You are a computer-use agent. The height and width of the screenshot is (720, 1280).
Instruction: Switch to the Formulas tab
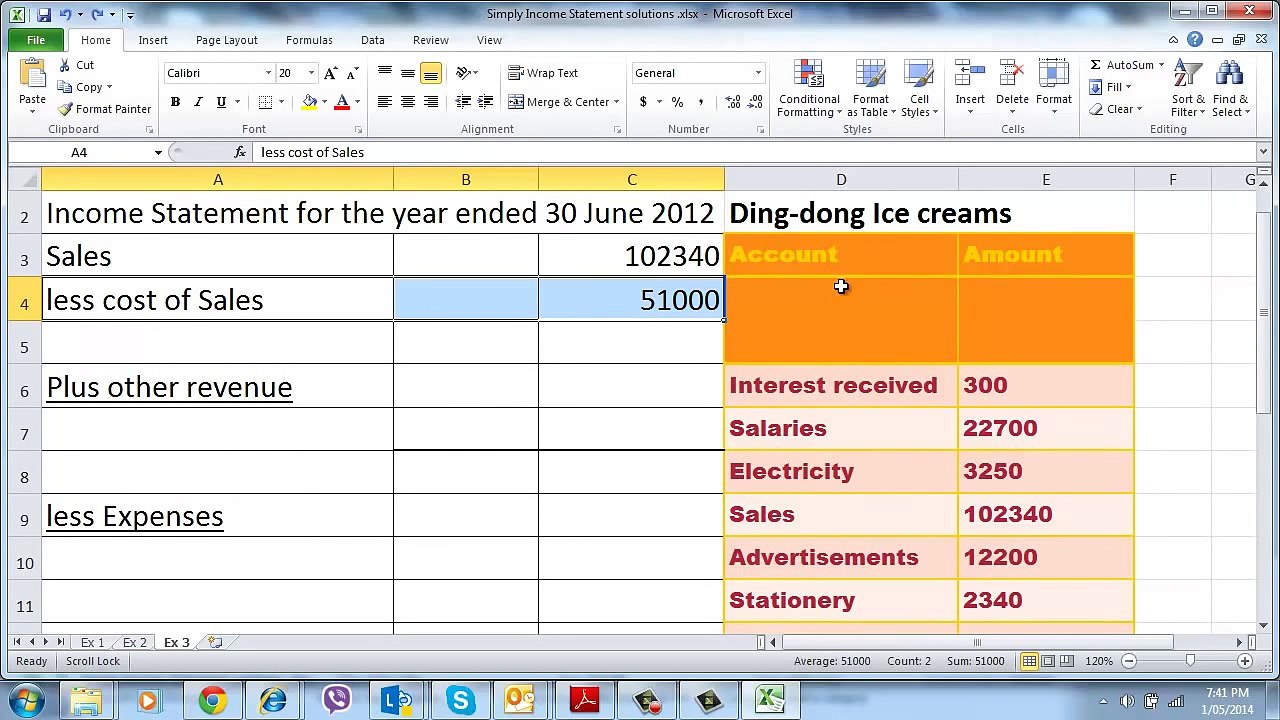coord(309,40)
